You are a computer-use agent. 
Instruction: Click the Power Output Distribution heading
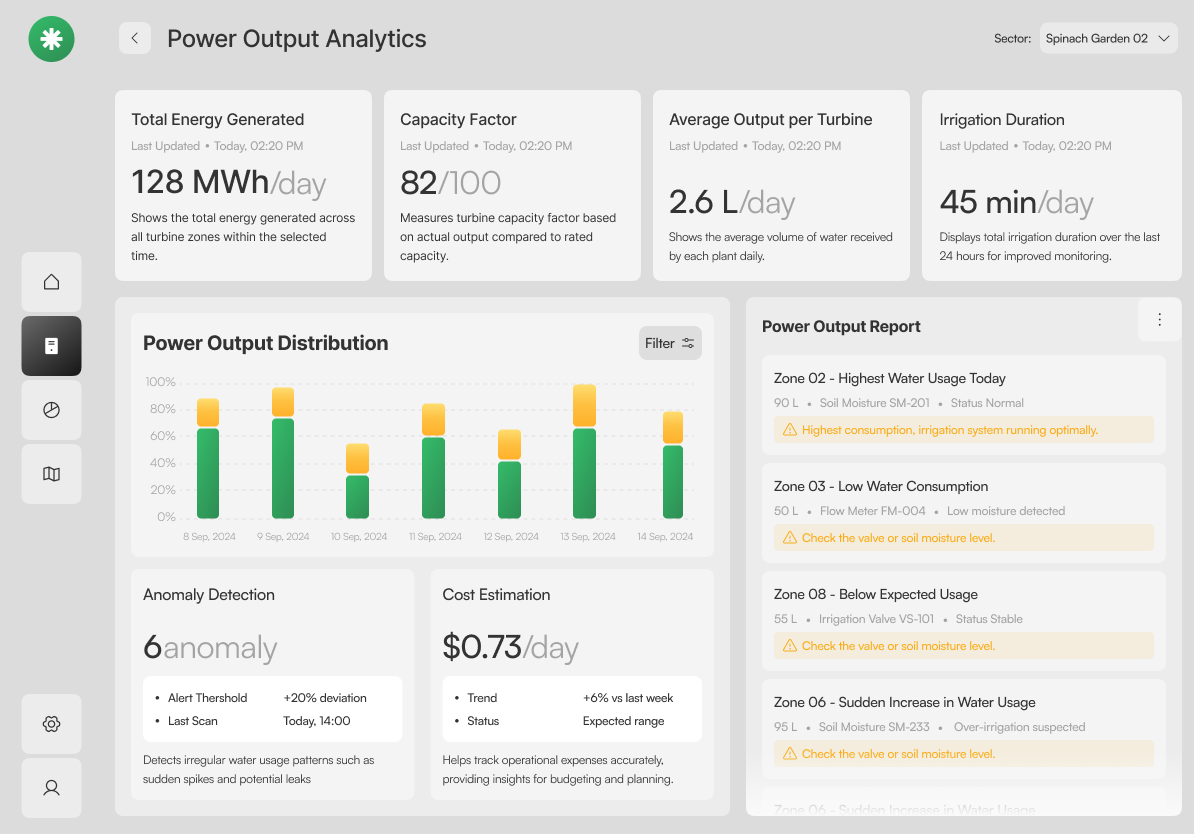266,344
